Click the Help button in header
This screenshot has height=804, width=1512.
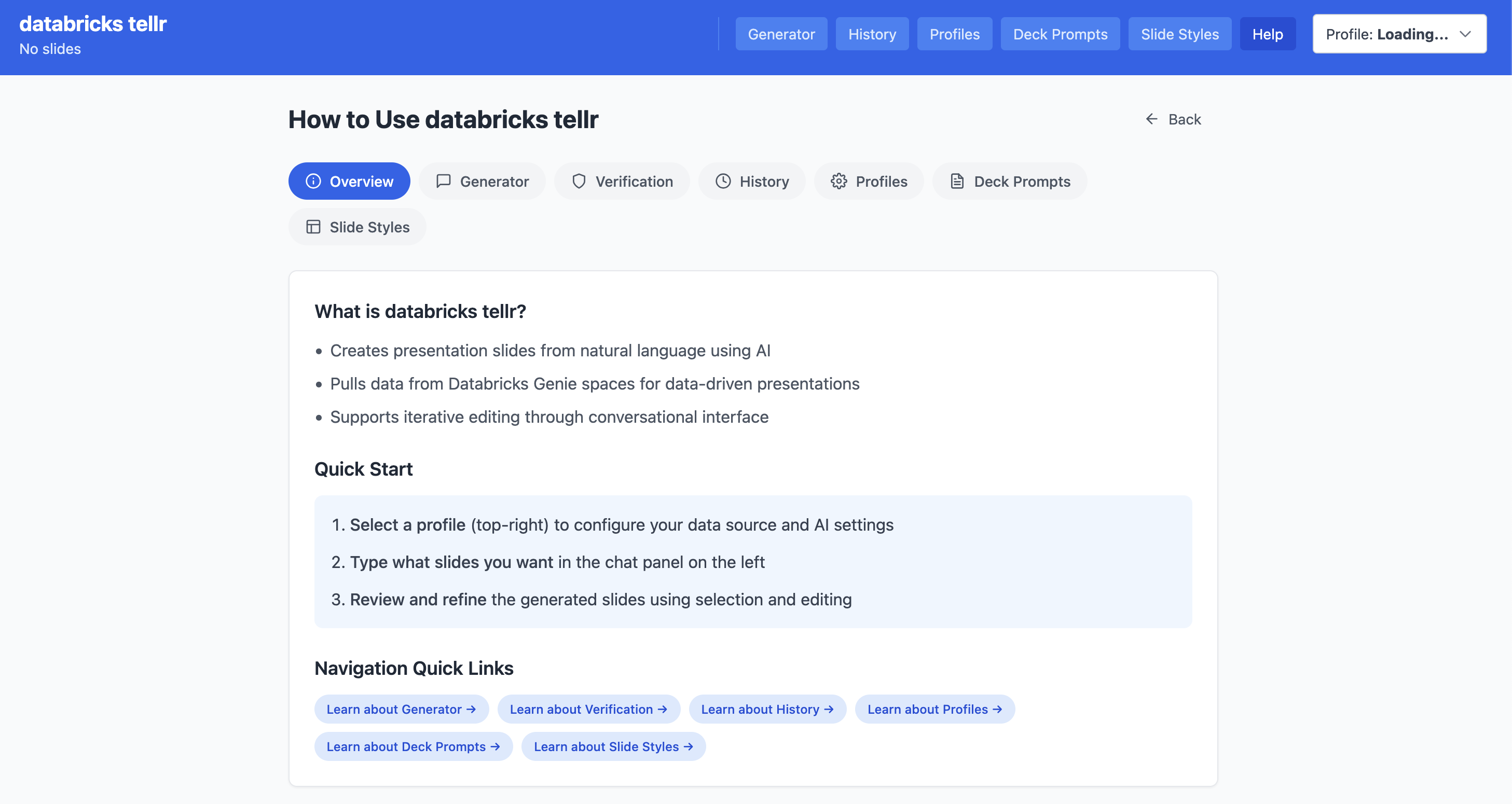pos(1267,34)
